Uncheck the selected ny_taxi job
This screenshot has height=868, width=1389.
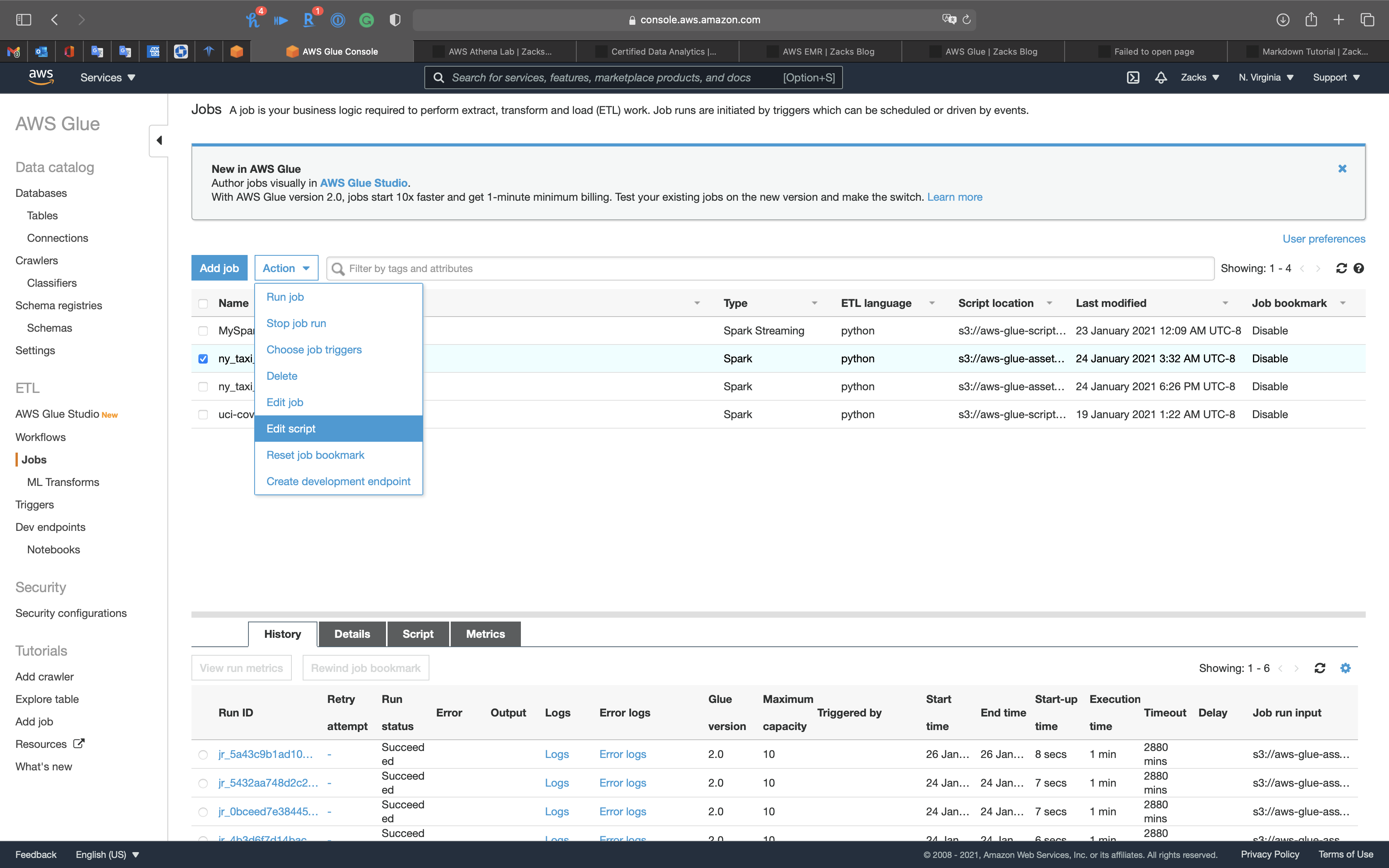click(203, 359)
